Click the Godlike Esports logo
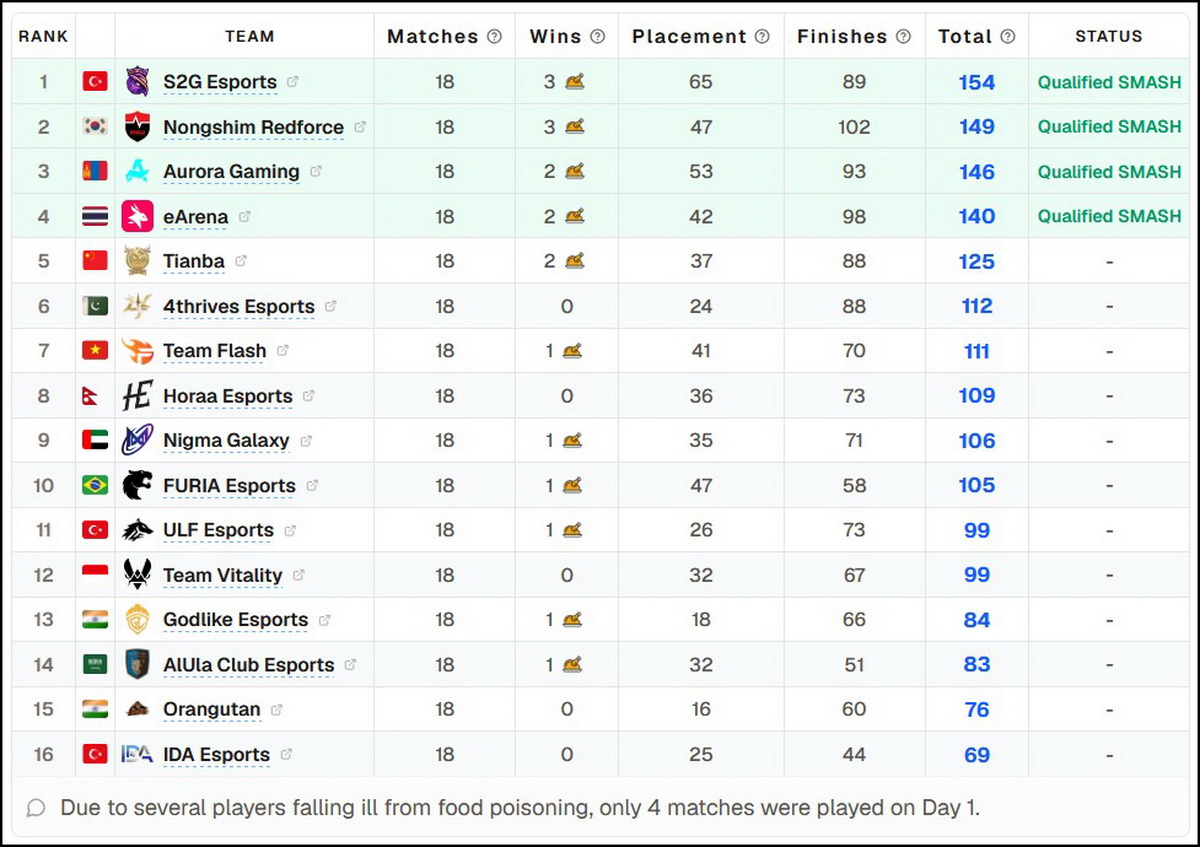 (137, 620)
